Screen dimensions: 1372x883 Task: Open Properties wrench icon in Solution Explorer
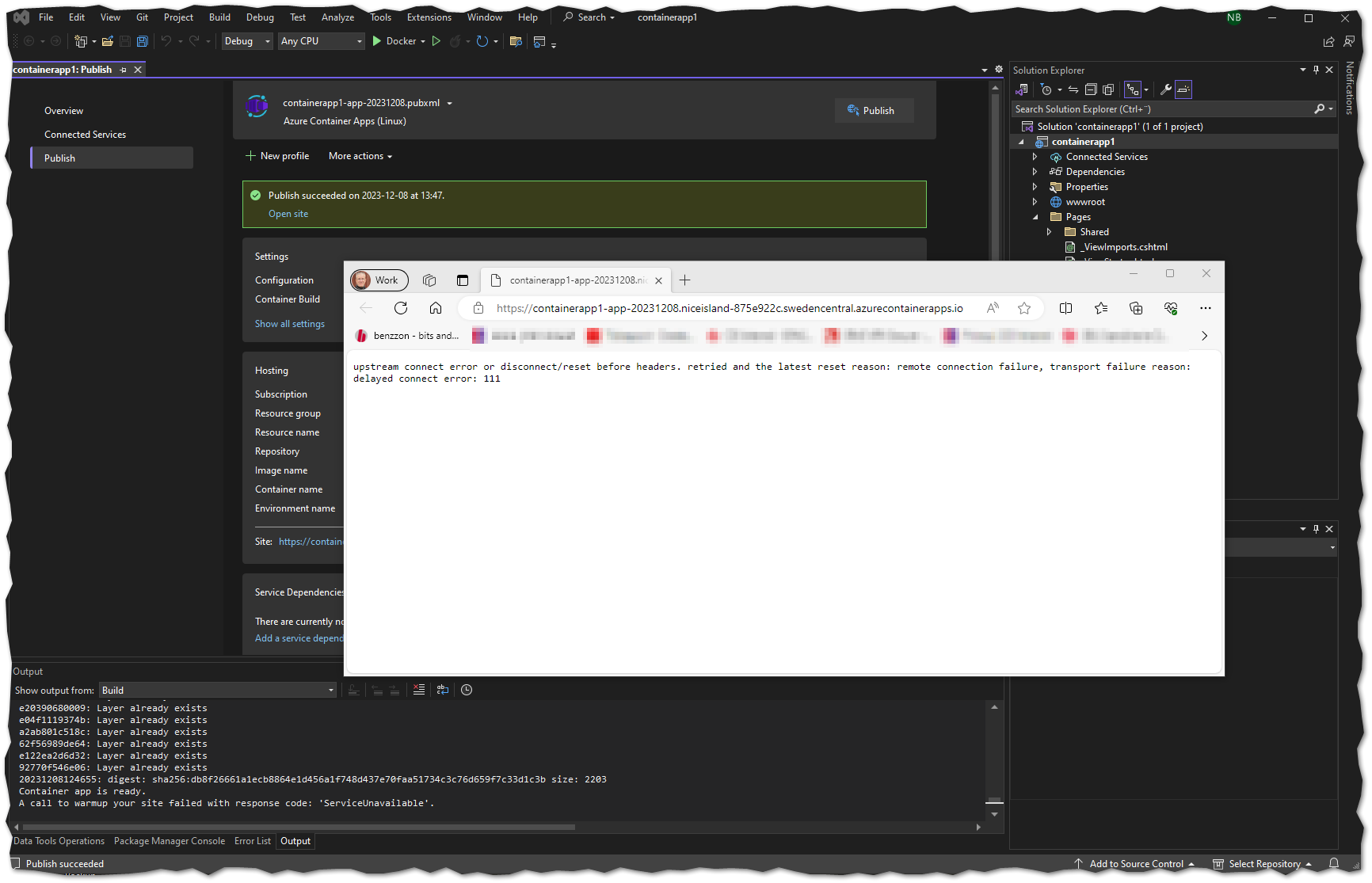[x=1166, y=89]
